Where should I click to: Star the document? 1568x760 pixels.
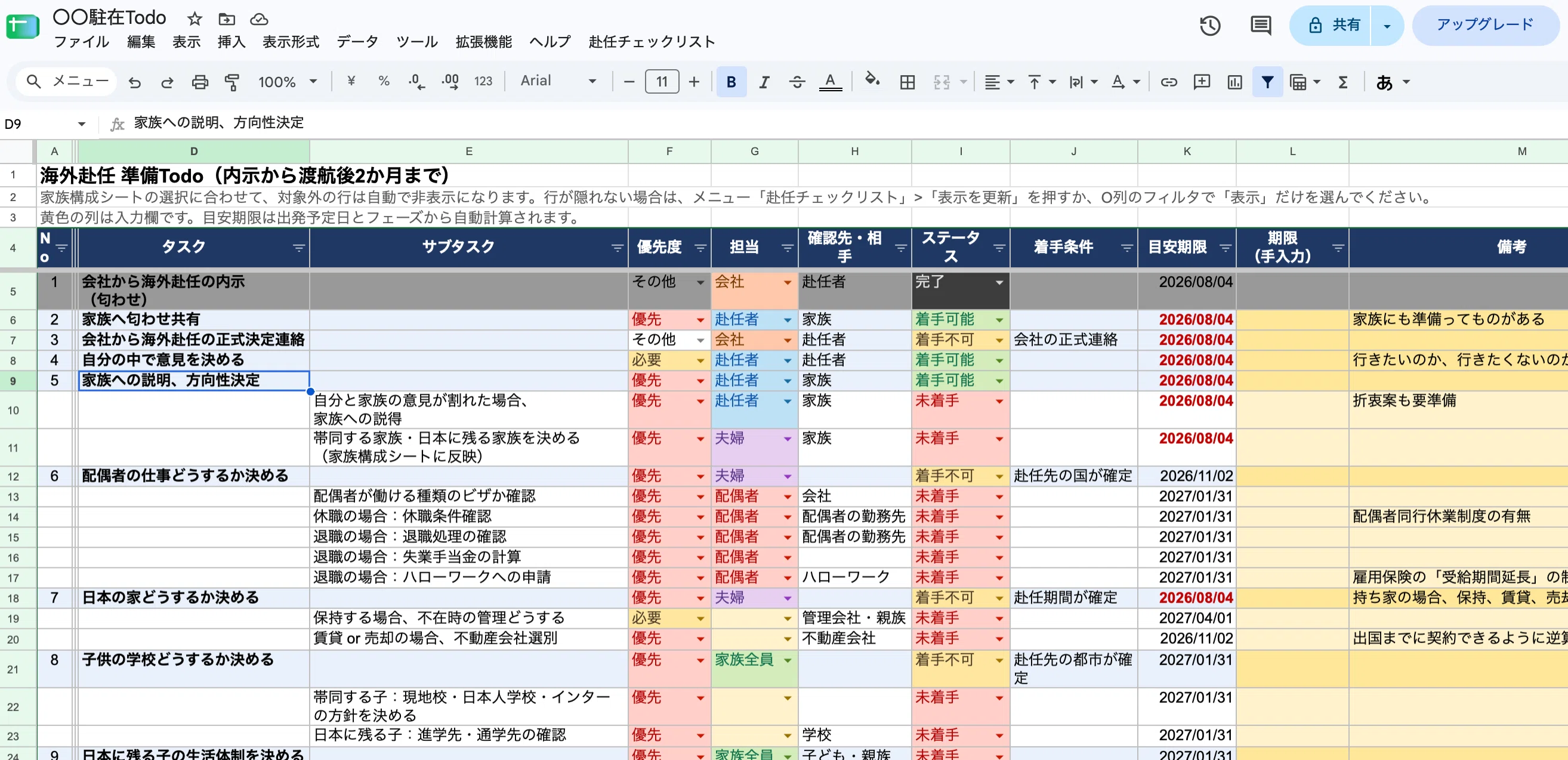tap(194, 19)
